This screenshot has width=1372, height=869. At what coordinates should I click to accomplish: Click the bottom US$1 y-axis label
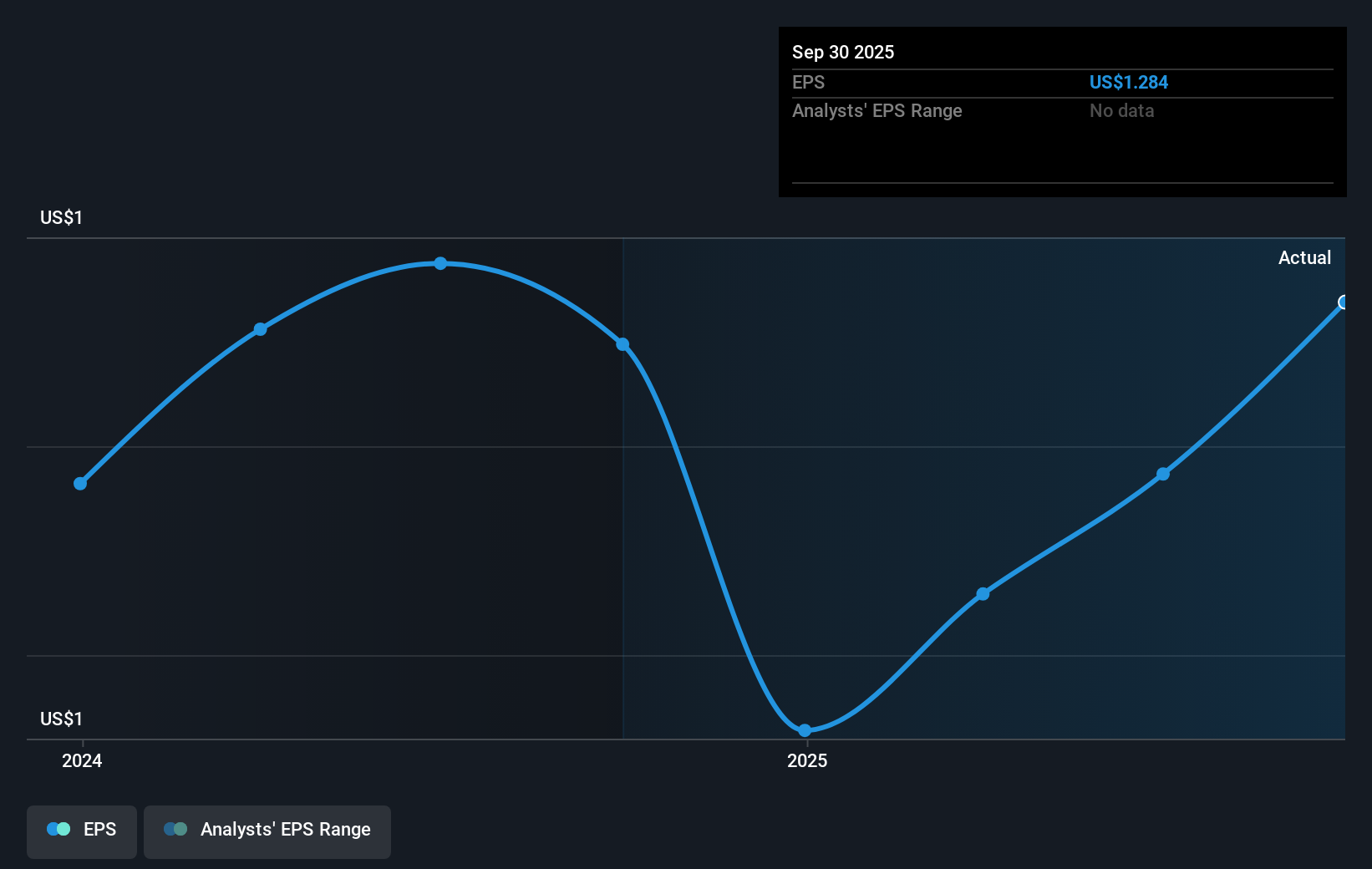point(61,719)
